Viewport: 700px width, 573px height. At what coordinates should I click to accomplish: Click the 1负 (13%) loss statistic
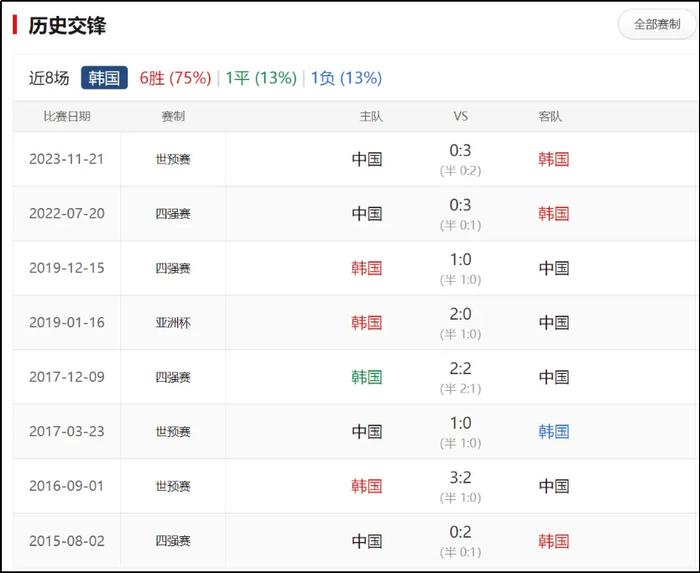pos(346,78)
